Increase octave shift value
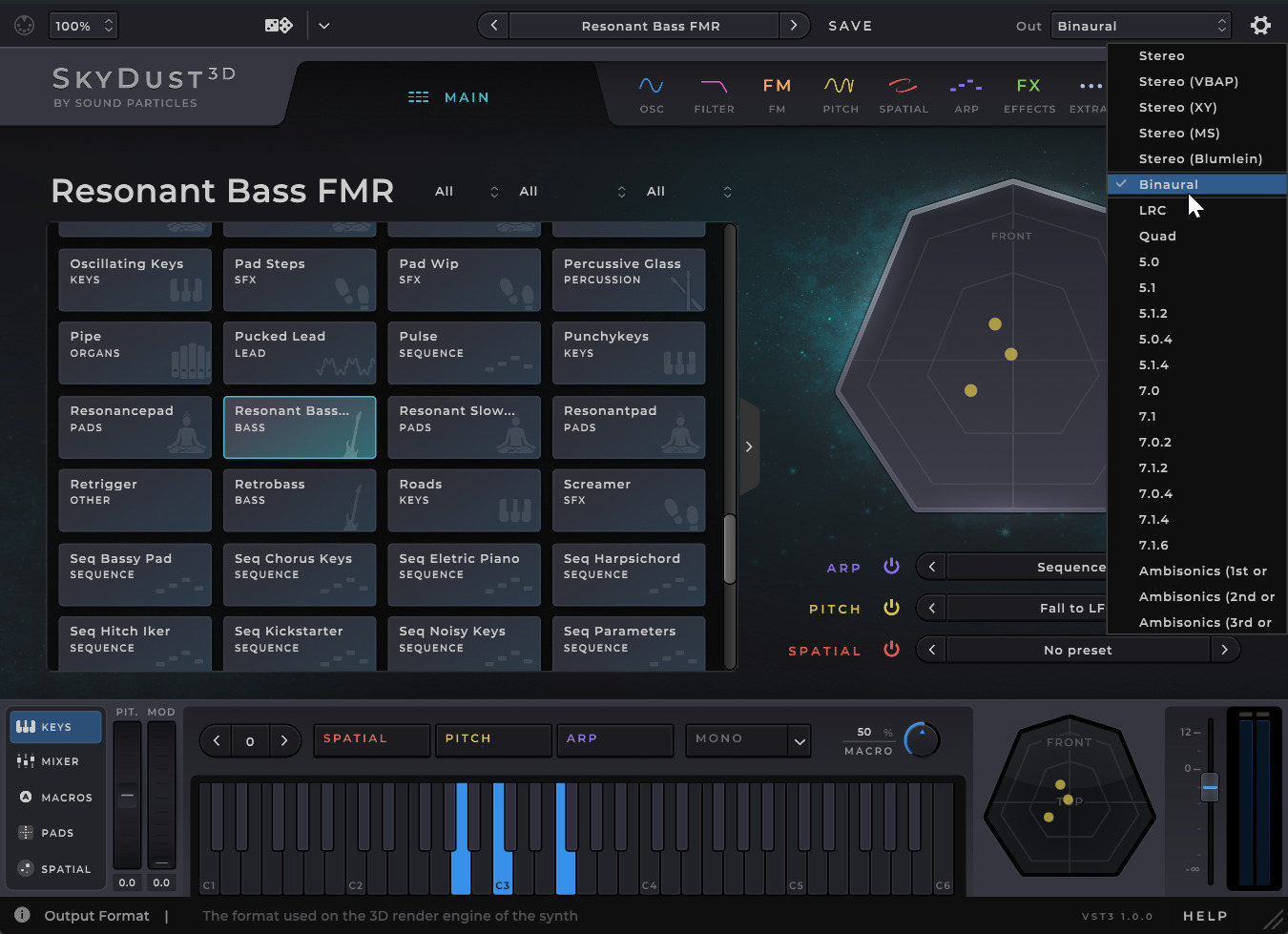The height and width of the screenshot is (934, 1288). click(284, 740)
